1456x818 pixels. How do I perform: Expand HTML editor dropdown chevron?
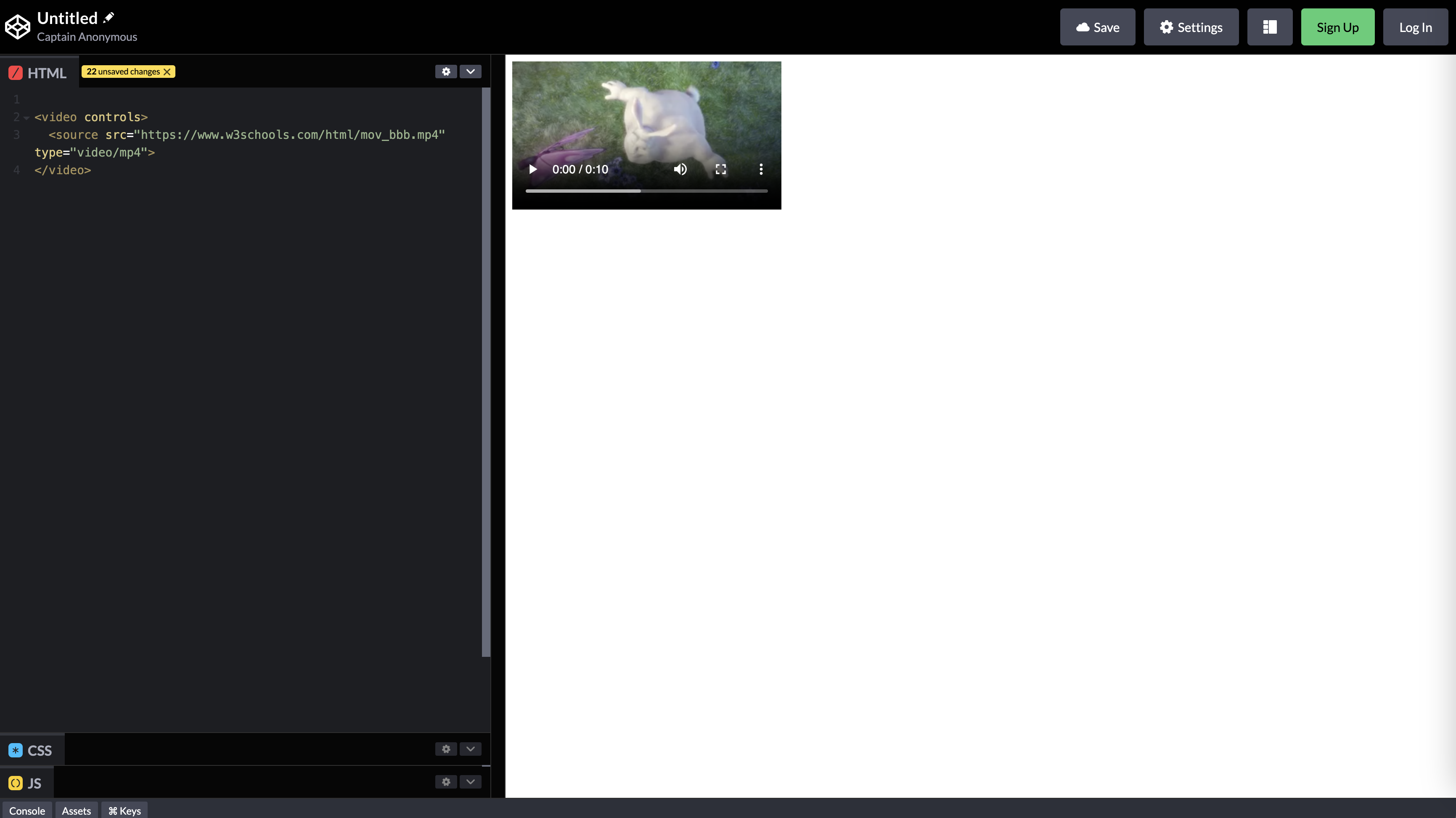(x=470, y=71)
